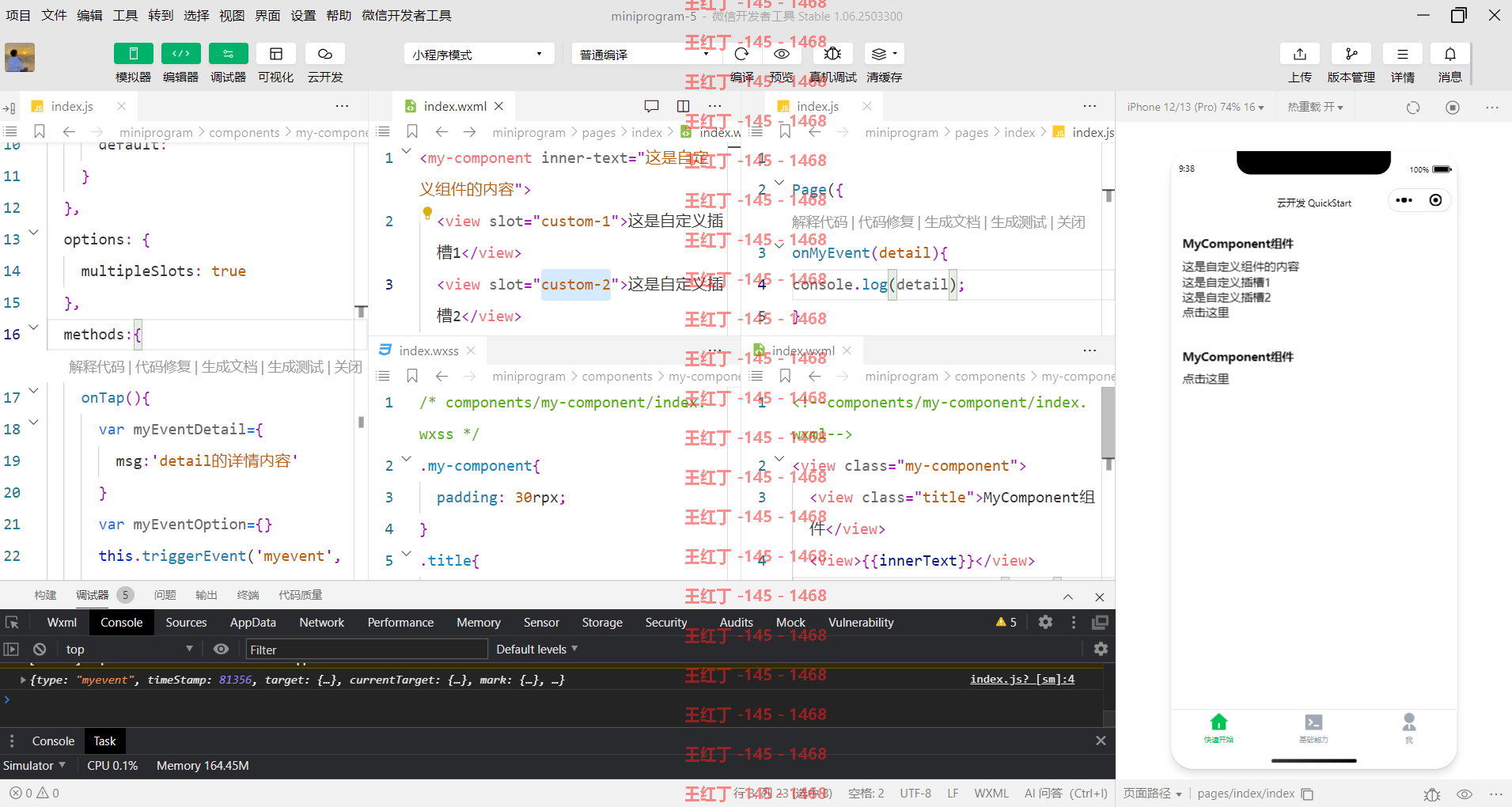The width and height of the screenshot is (1512, 807).
Task: Click 生成文档 code lens link above onTap
Action: click(229, 367)
